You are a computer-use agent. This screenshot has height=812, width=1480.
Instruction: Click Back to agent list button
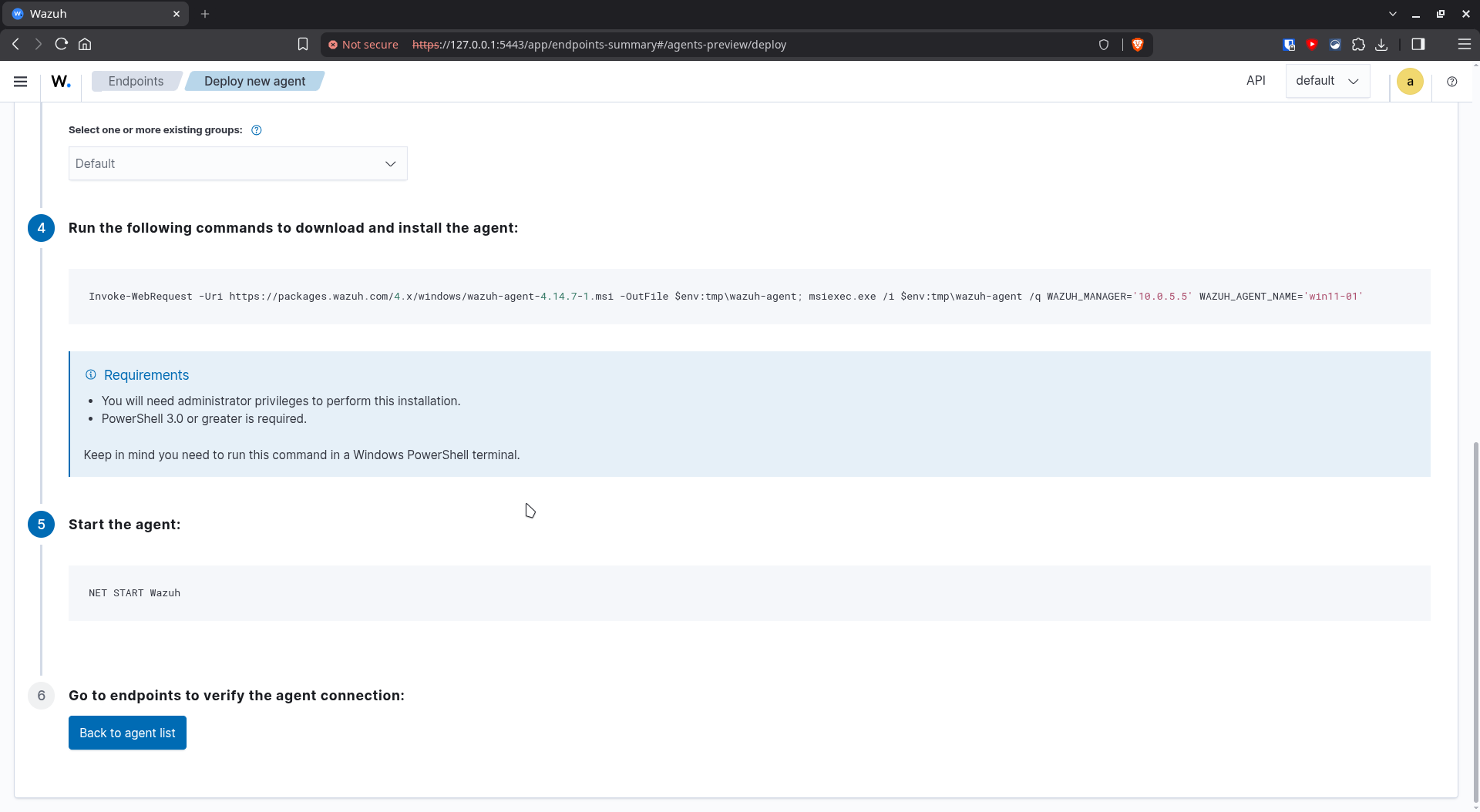[x=127, y=733]
